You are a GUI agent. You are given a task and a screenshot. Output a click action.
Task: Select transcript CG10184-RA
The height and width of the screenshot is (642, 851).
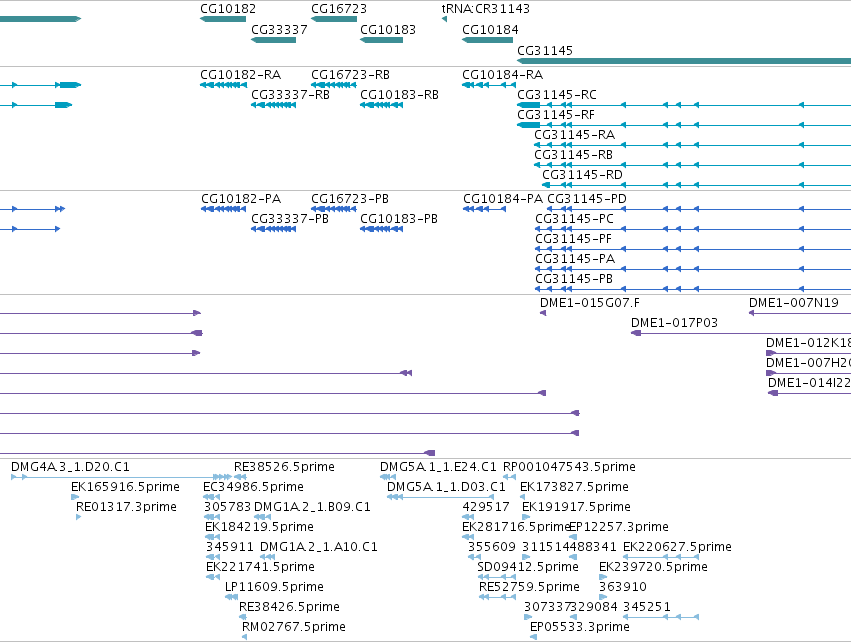tap(489, 85)
